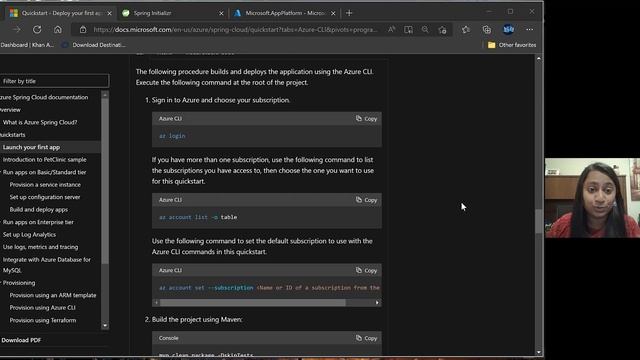Click Download PDF link
640x360 pixels.
click(21, 340)
